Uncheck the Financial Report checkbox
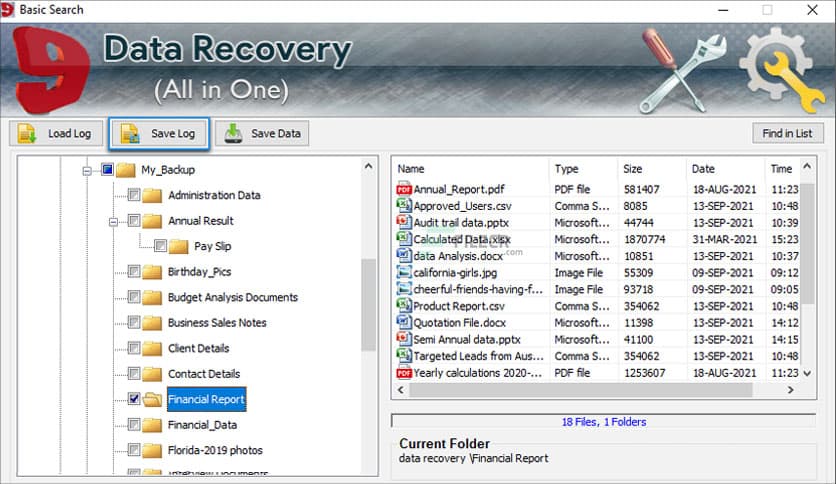The image size is (836, 484). (x=134, y=399)
